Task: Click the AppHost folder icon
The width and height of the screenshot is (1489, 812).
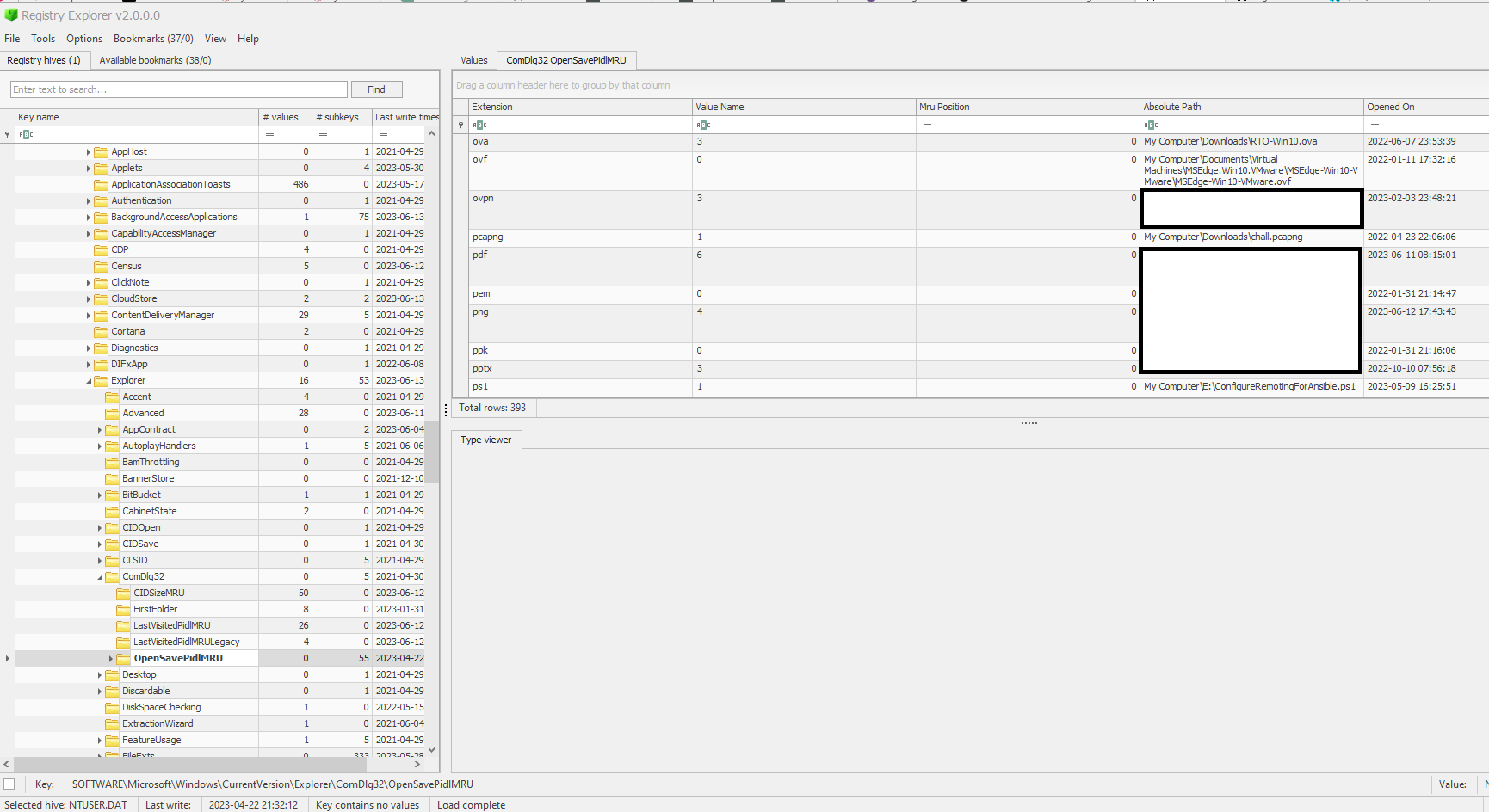Action: [101, 151]
